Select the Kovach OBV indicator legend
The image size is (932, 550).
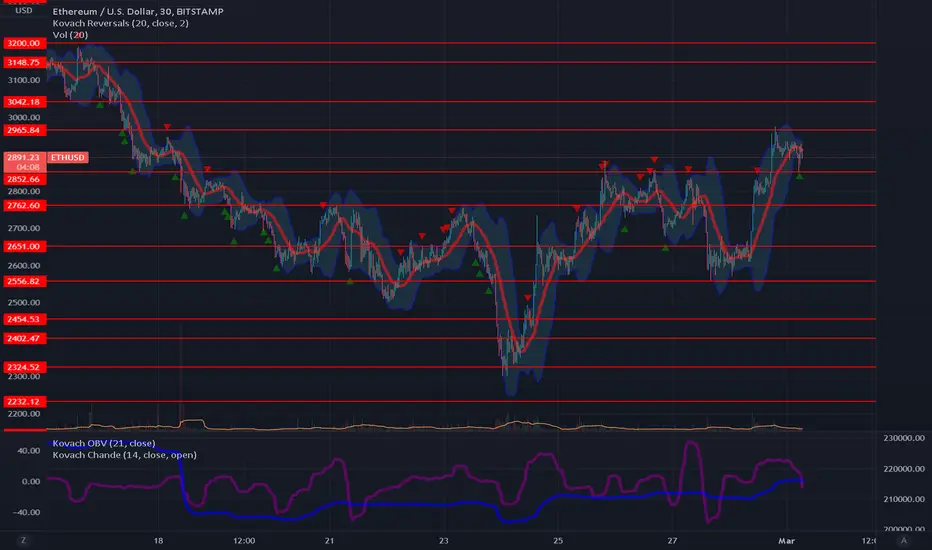104,443
